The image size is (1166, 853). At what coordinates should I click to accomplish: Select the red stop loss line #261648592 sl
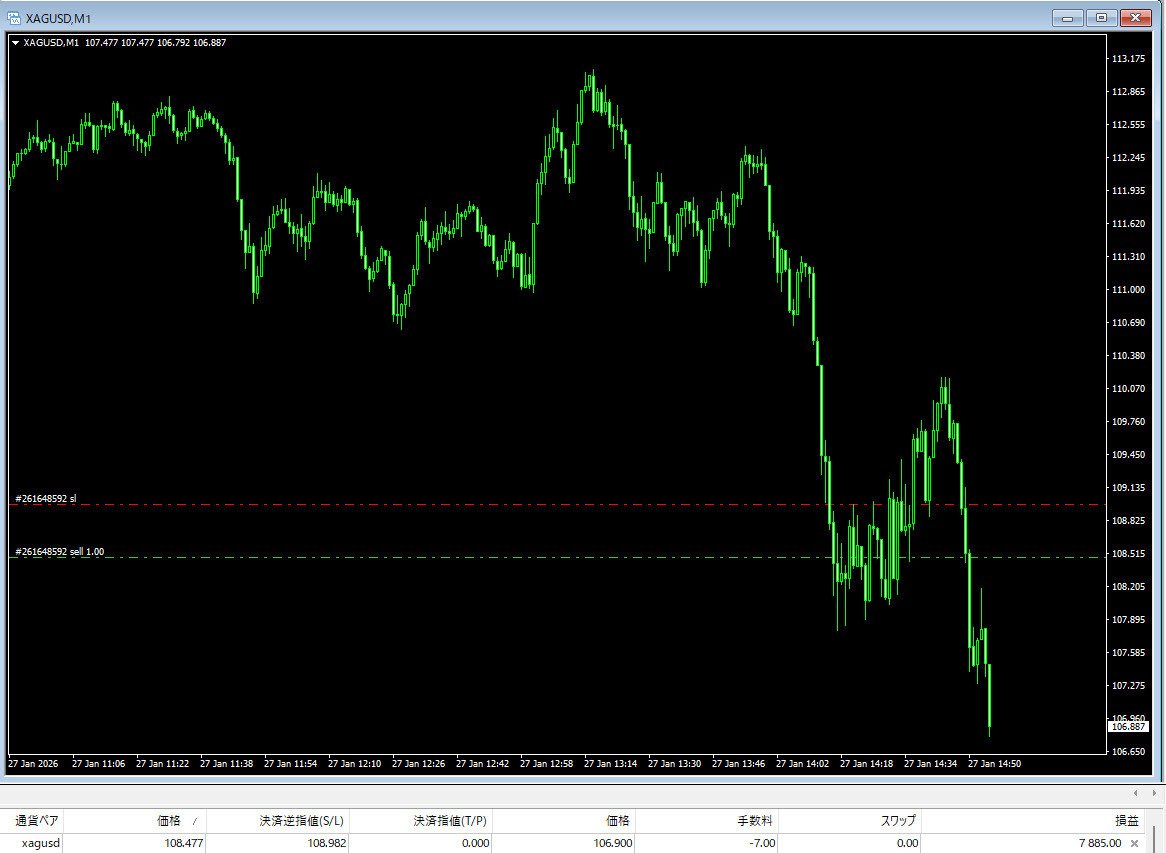400,504
